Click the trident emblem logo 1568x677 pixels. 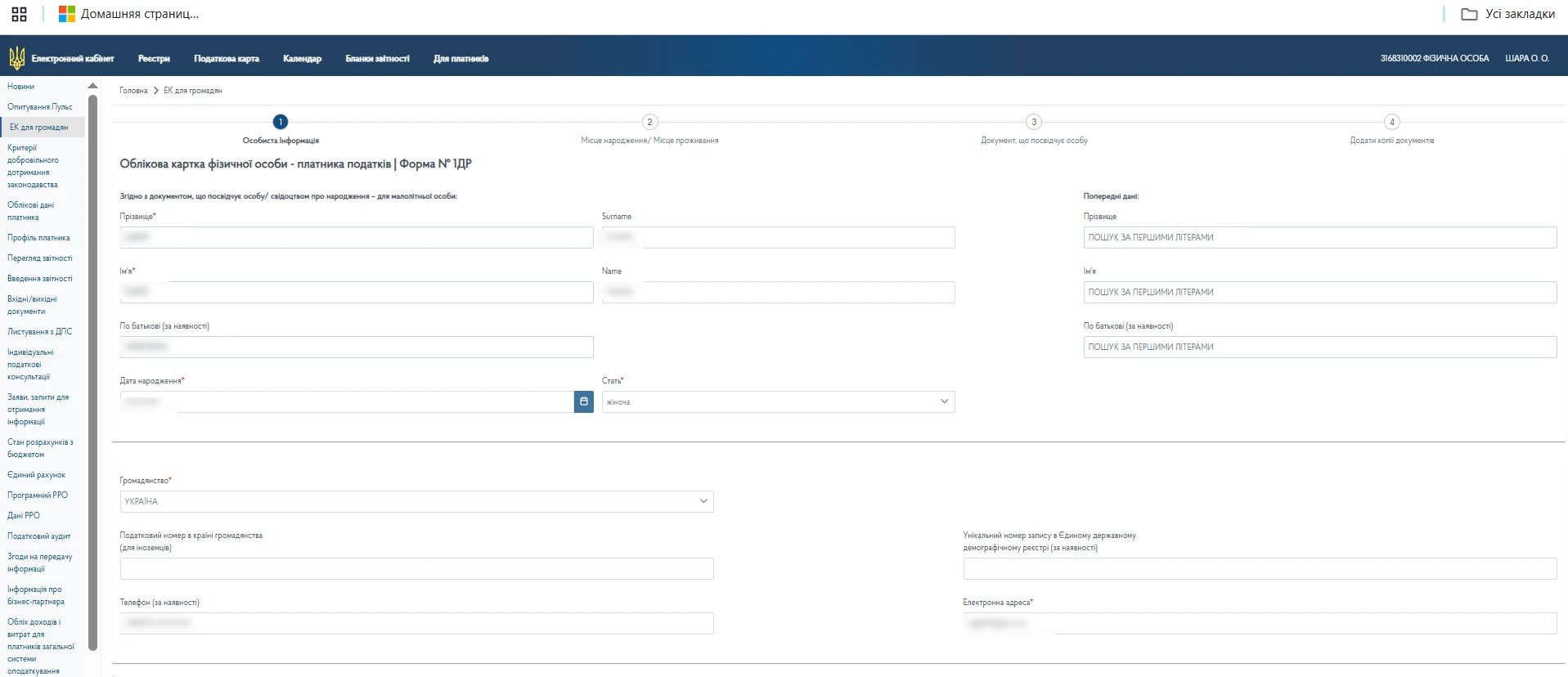click(16, 58)
